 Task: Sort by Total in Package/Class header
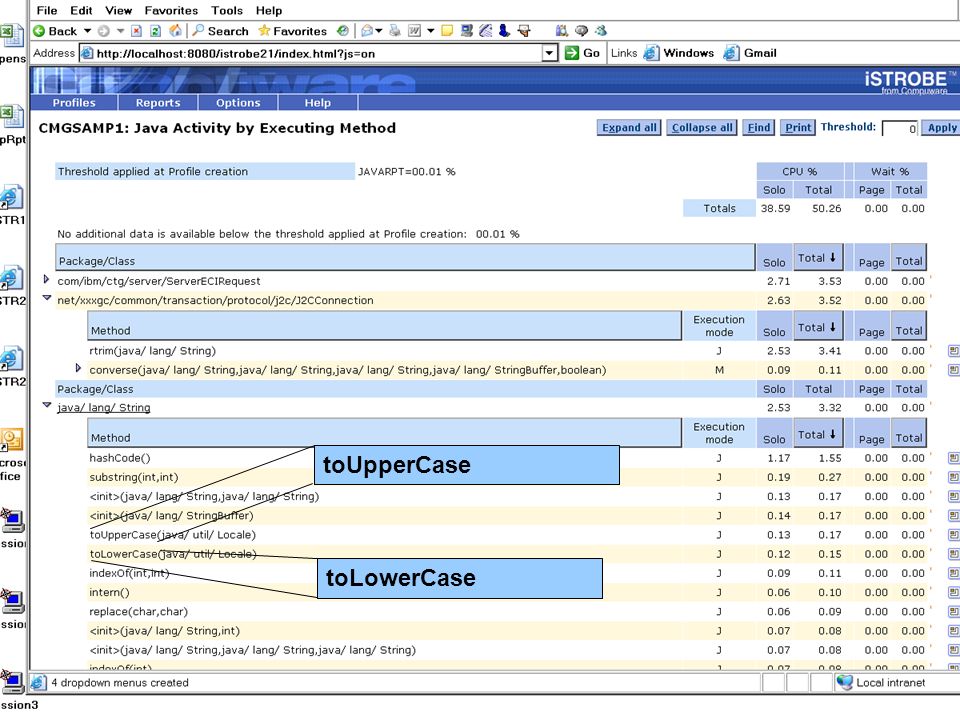click(x=817, y=258)
